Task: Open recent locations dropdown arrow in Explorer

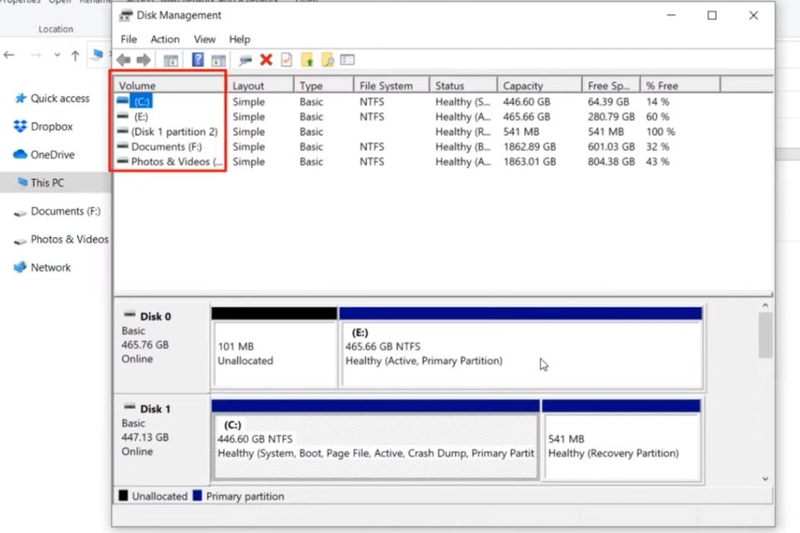Action: tap(57, 55)
